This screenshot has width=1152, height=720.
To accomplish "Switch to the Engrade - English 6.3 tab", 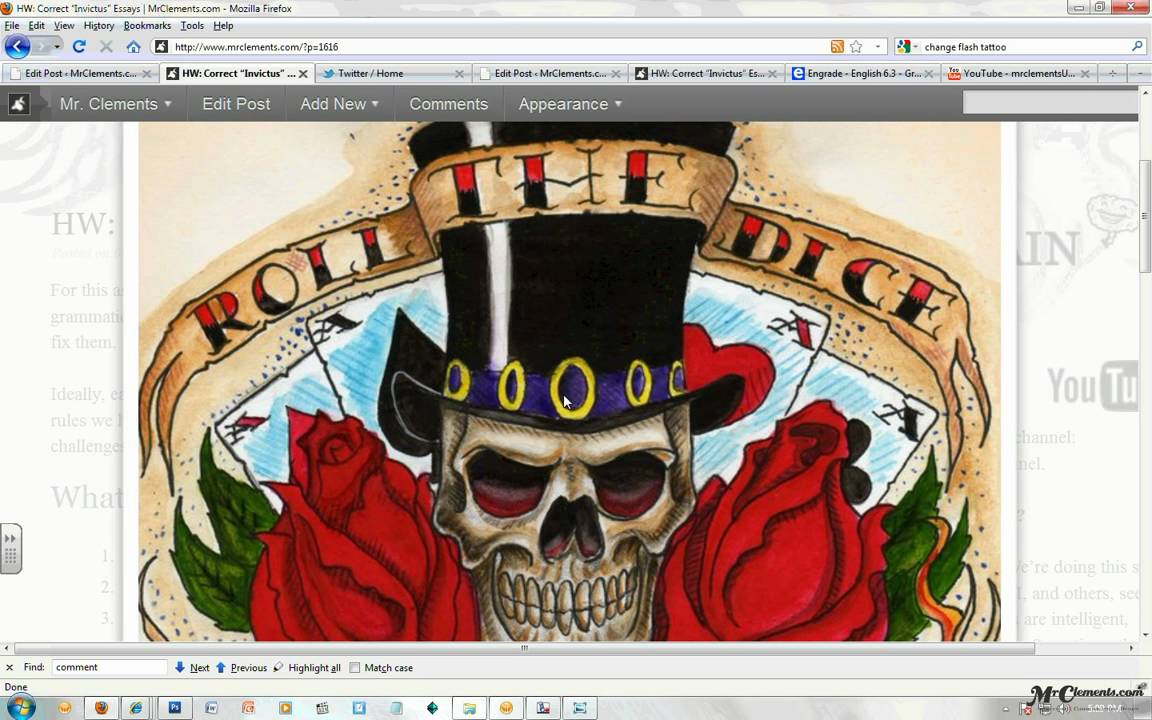I will click(x=863, y=73).
